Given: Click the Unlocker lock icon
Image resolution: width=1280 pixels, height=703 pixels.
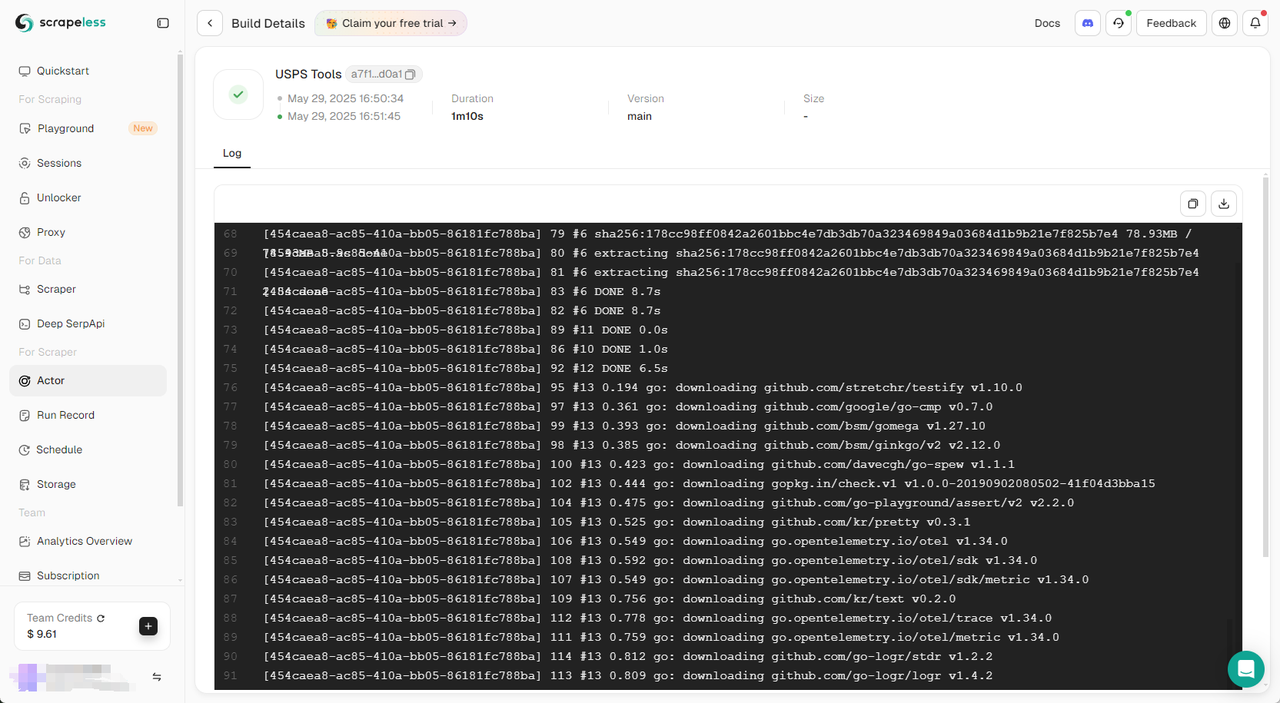Looking at the screenshot, I should point(25,198).
